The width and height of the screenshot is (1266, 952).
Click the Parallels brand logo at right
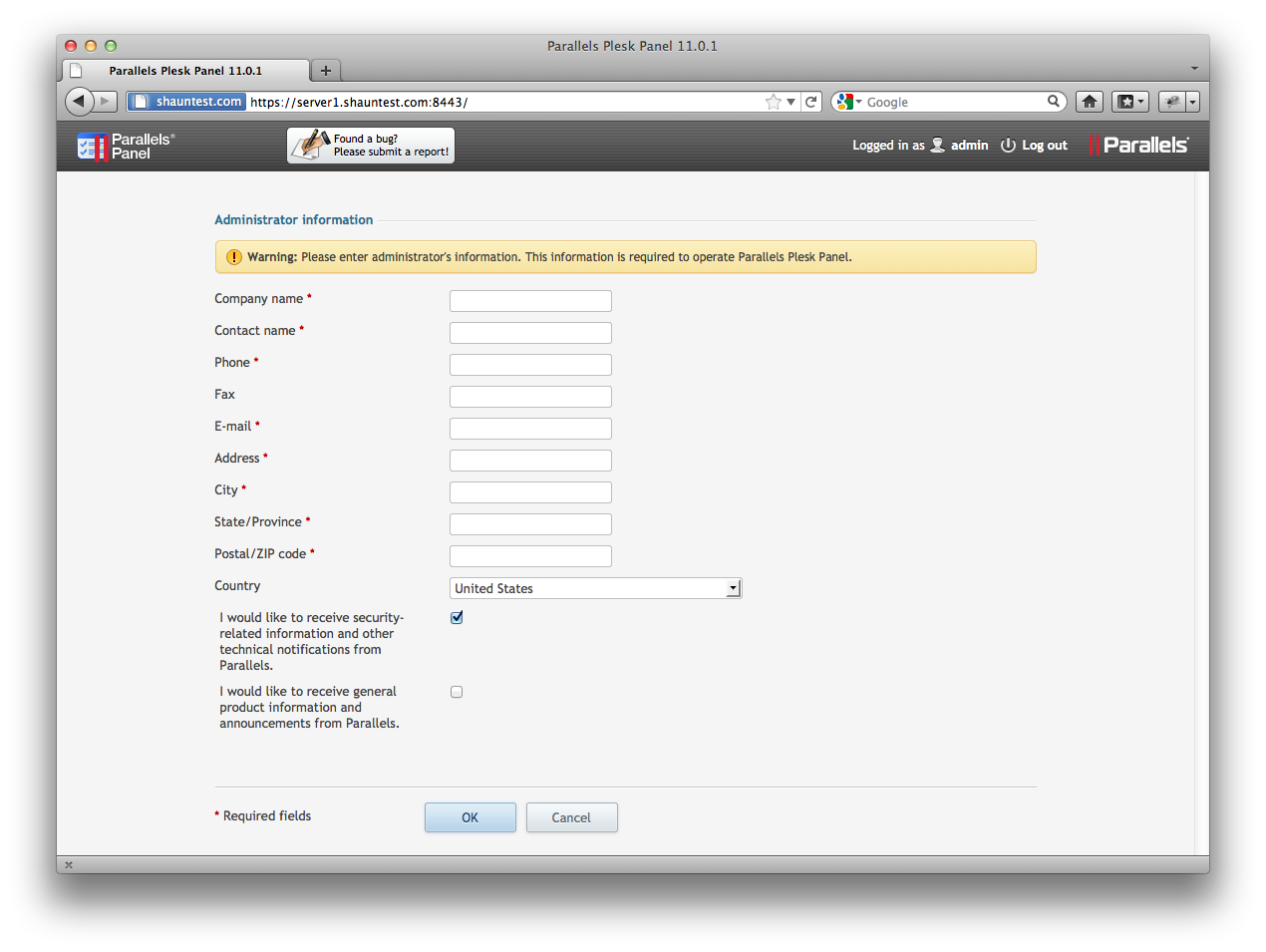point(1138,146)
